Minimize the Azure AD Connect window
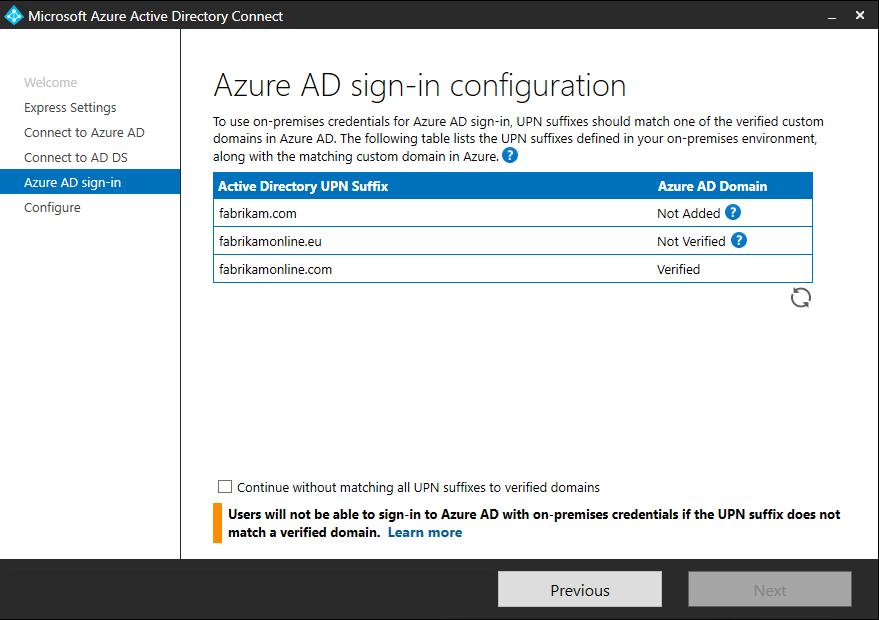The height and width of the screenshot is (620, 879). pos(830,16)
